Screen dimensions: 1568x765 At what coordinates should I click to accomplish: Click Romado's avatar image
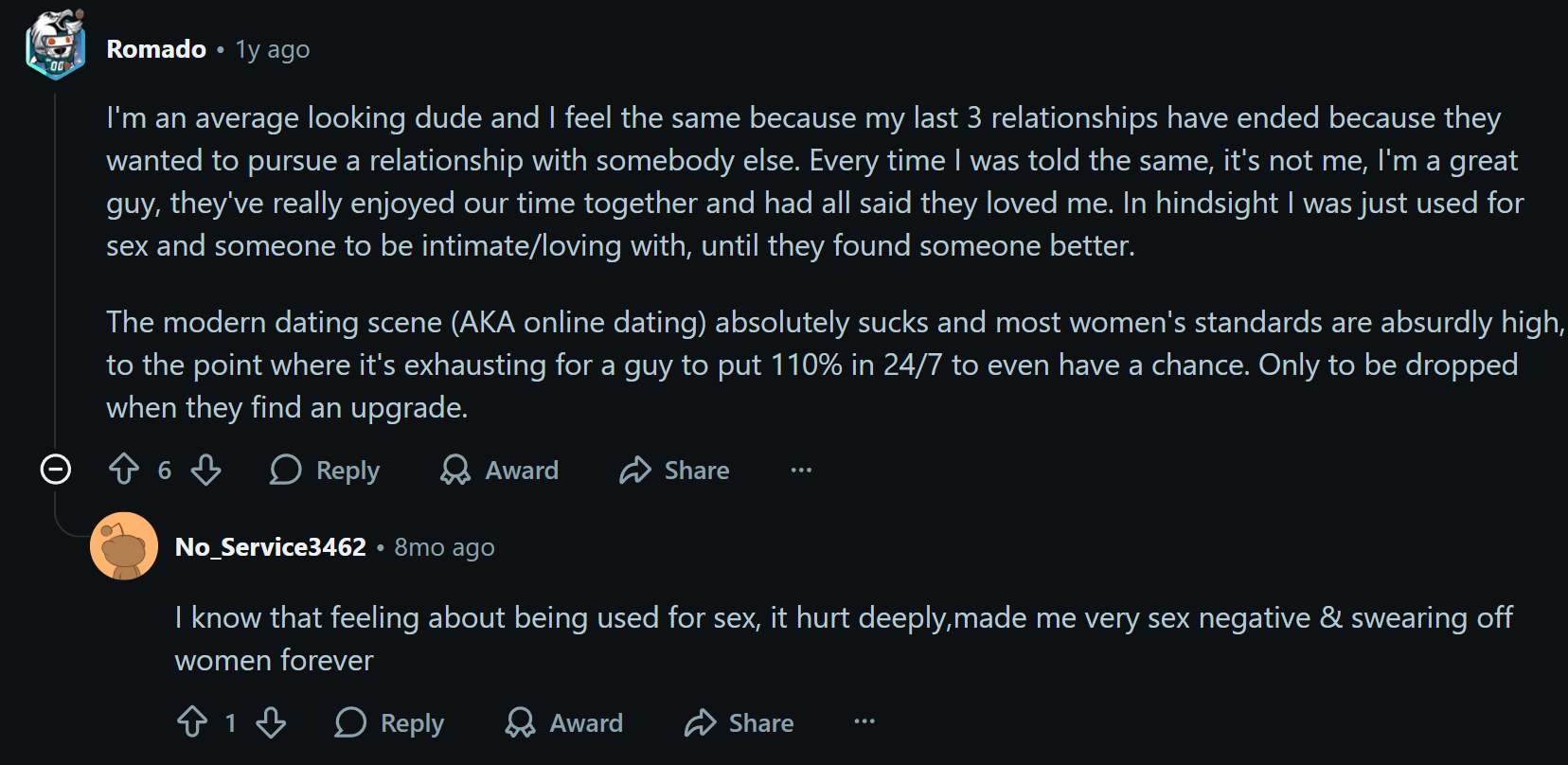click(56, 45)
